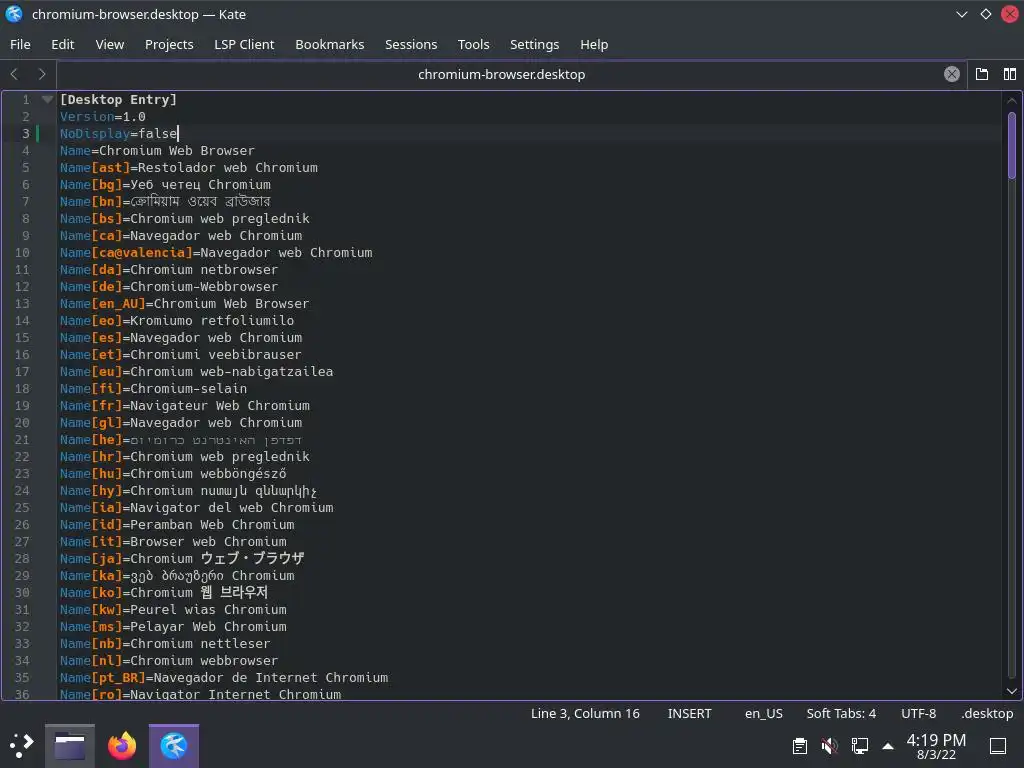1024x768 pixels.
Task: Open the LSP Client menu
Action: coord(244,44)
